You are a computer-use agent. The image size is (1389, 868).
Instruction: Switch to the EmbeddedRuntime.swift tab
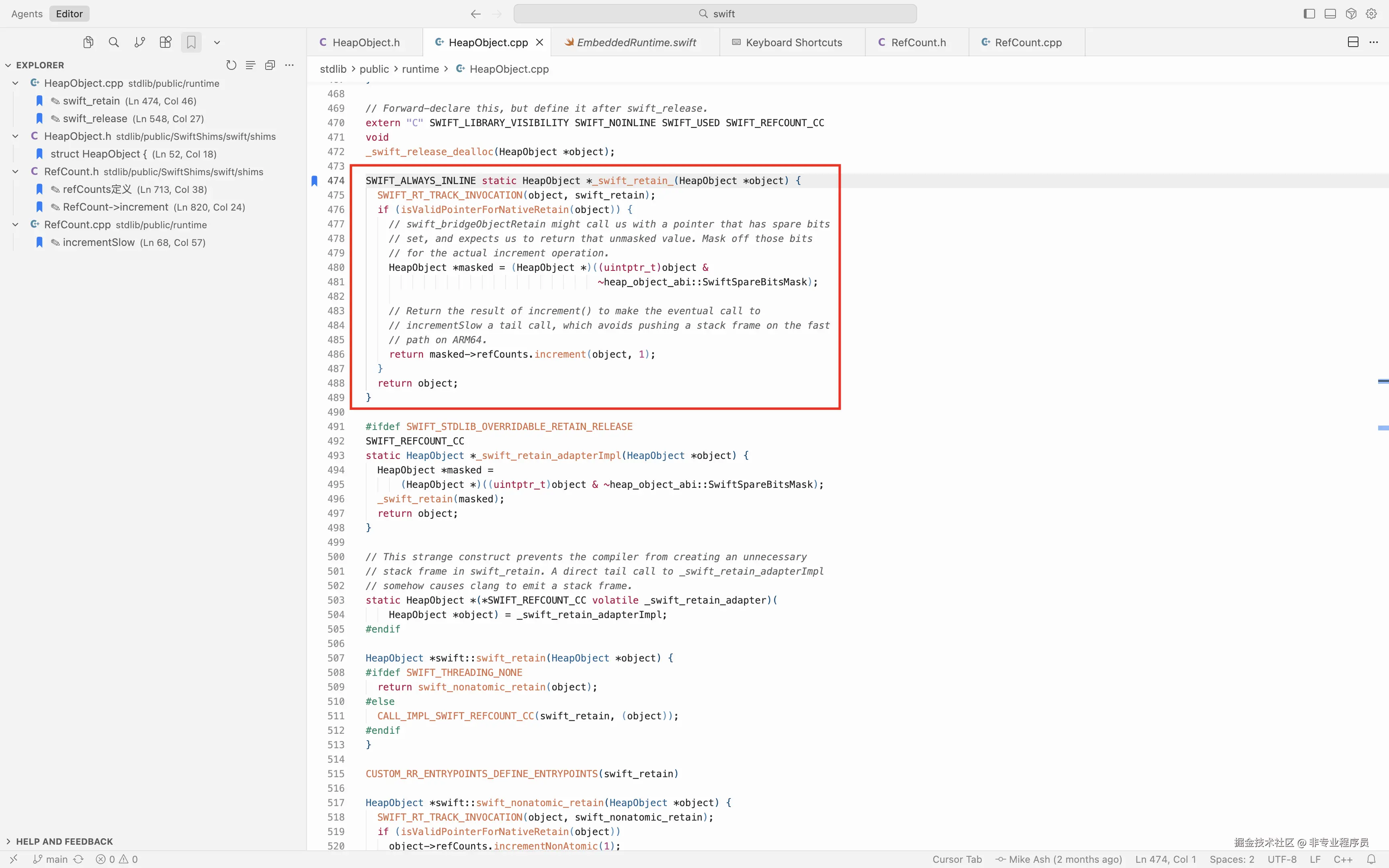(x=635, y=43)
